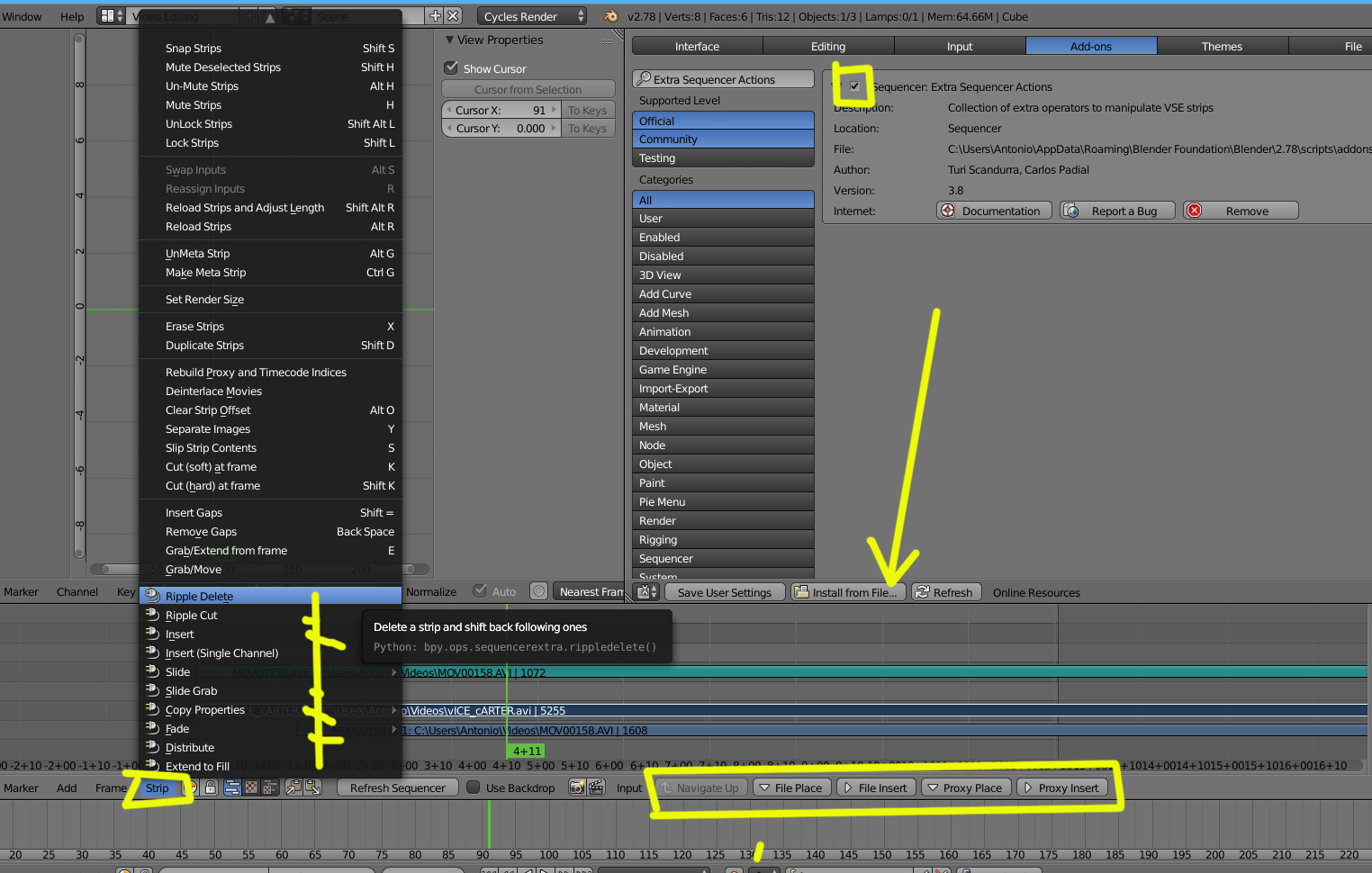
Task: Open the Nearest Frame snap dropdown
Action: (589, 591)
